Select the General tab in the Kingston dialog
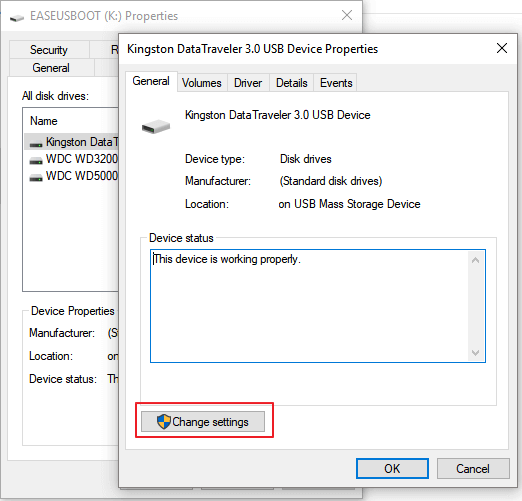The width and height of the screenshot is (522, 501). pos(151,81)
